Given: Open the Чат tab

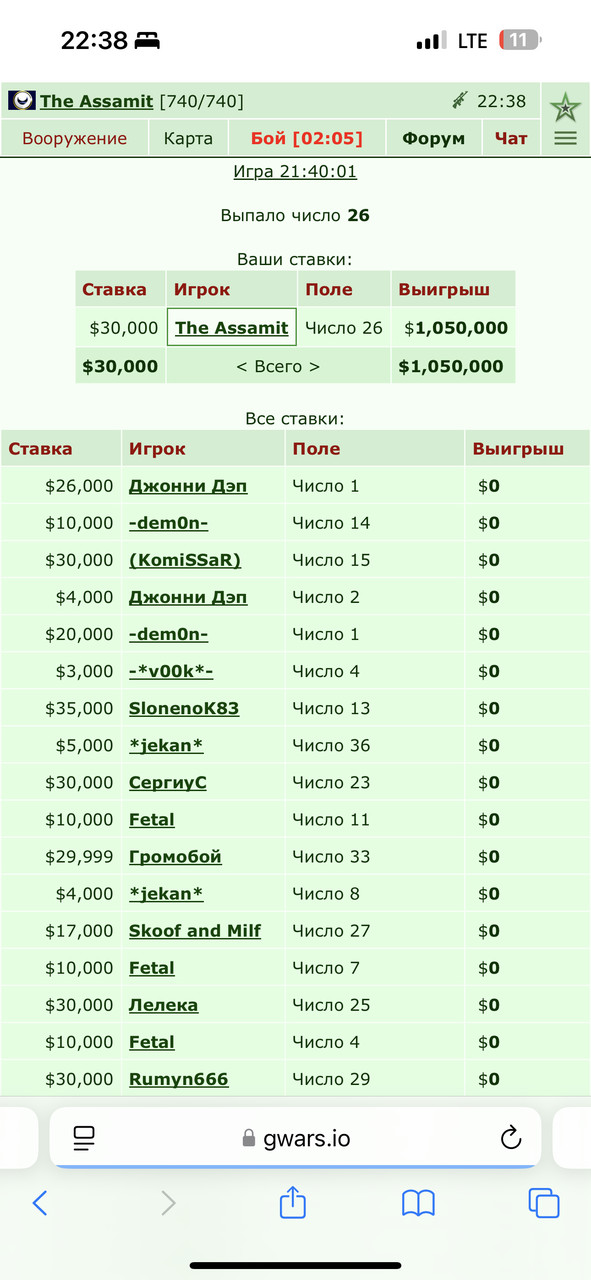Looking at the screenshot, I should pos(511,138).
